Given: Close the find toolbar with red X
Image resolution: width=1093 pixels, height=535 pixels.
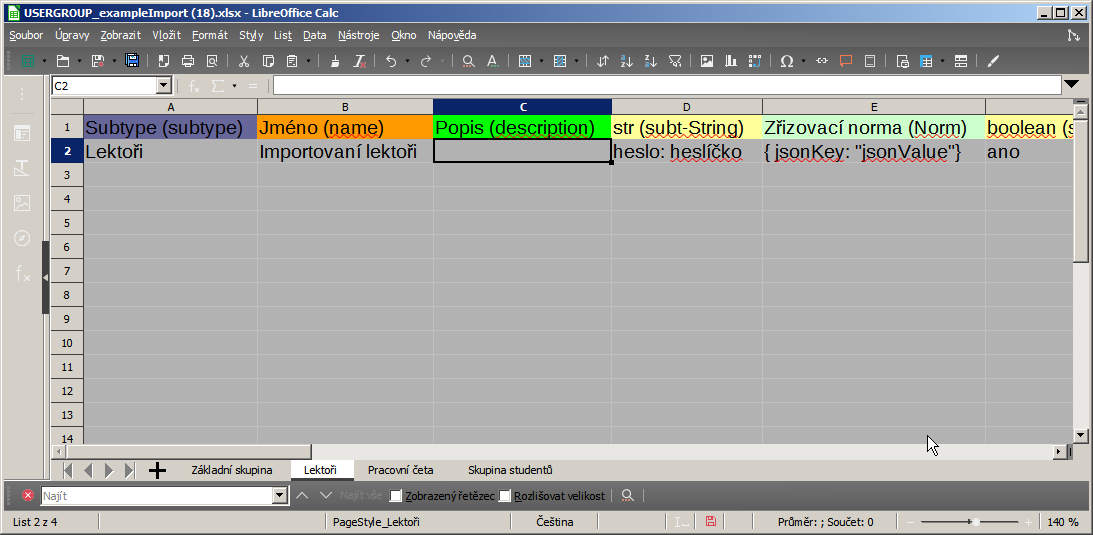Looking at the screenshot, I should coord(28,495).
